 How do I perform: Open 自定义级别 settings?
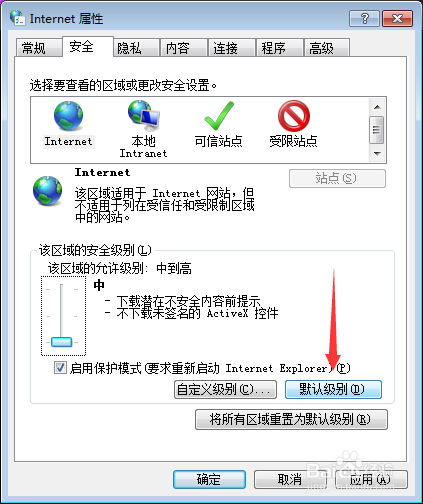coord(225,389)
